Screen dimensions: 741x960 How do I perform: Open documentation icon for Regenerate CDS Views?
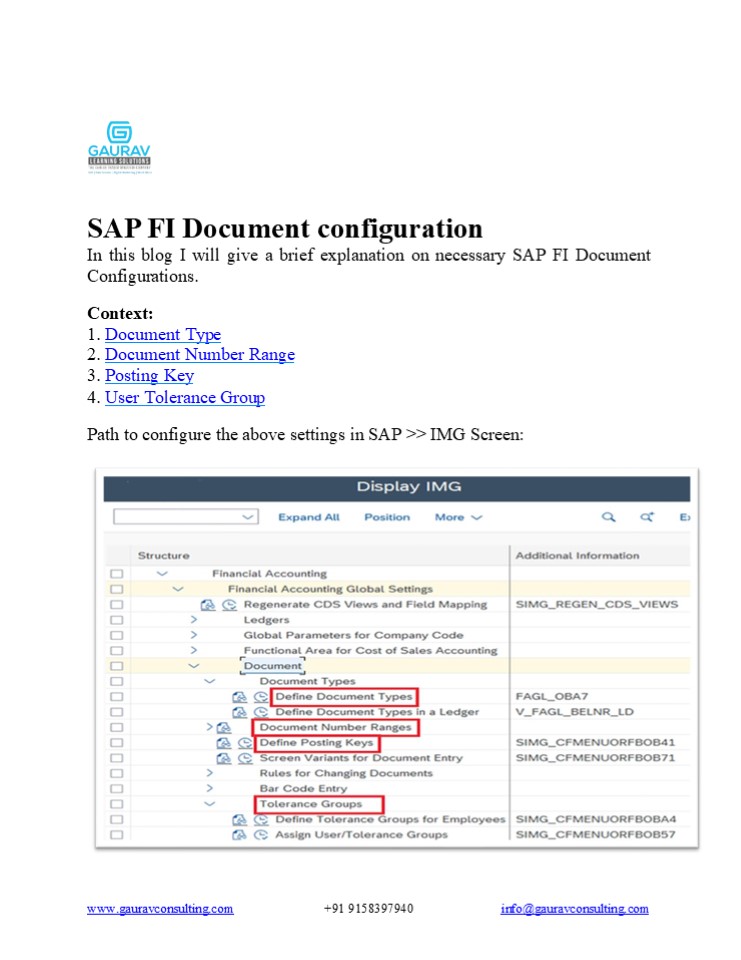click(x=208, y=605)
